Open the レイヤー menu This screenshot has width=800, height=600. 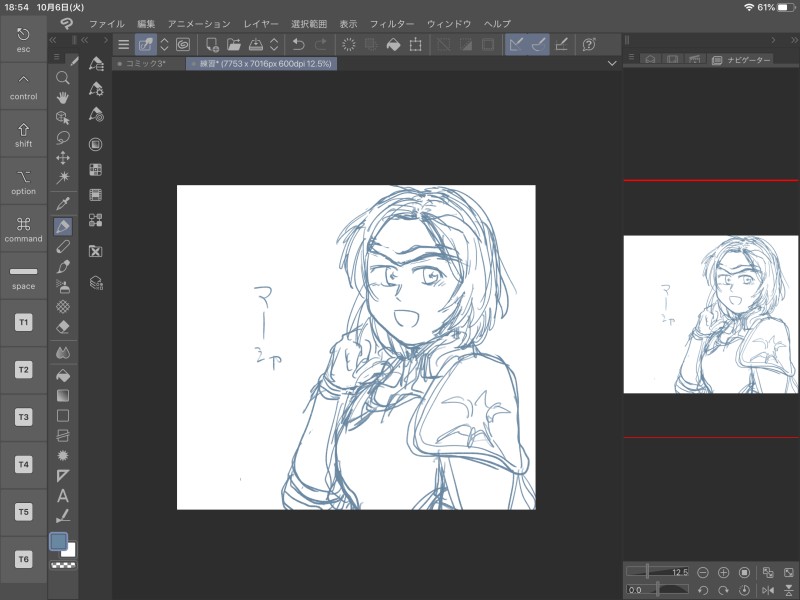click(261, 23)
